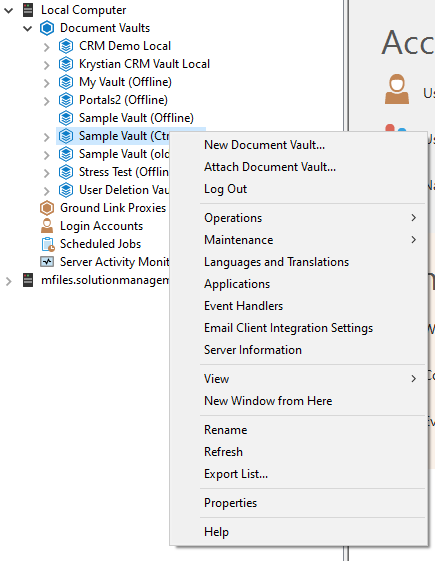The image size is (435, 561).
Task: Select the Ground Link Proxies label
Action: [113, 208]
